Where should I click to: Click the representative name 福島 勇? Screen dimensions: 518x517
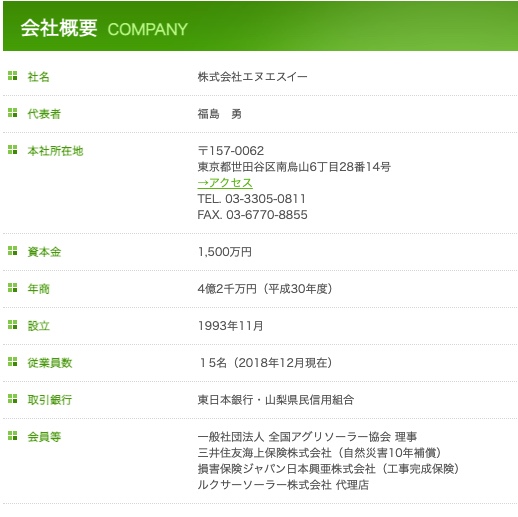point(219,114)
